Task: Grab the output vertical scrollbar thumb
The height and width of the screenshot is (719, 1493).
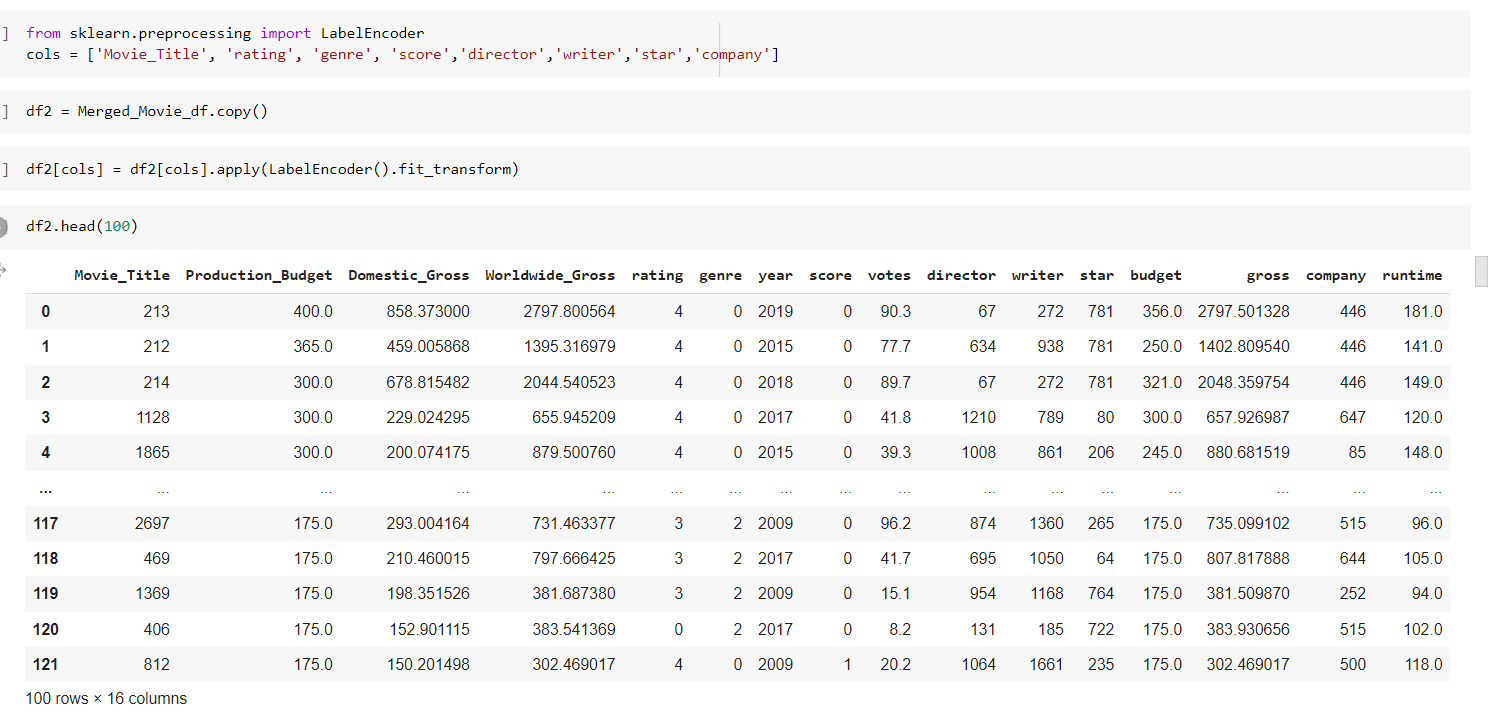Action: [1481, 271]
